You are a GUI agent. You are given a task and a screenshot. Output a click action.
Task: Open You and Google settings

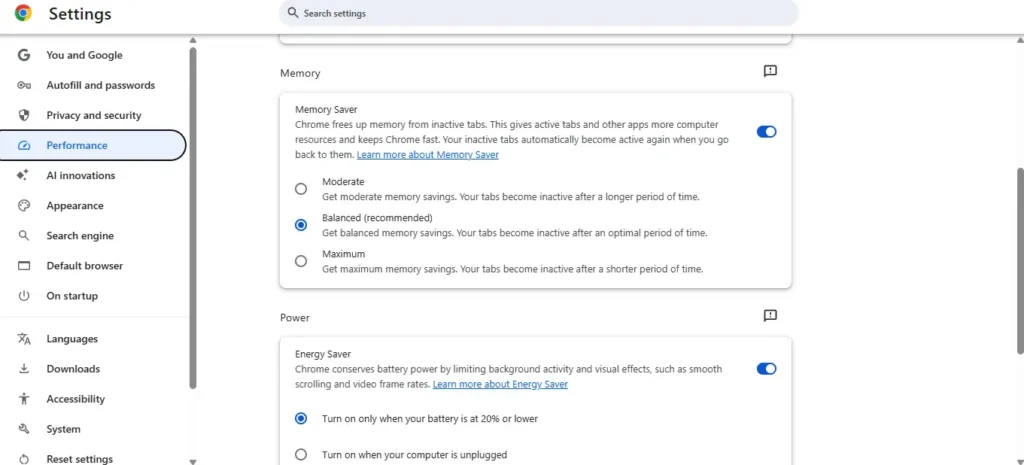84,55
